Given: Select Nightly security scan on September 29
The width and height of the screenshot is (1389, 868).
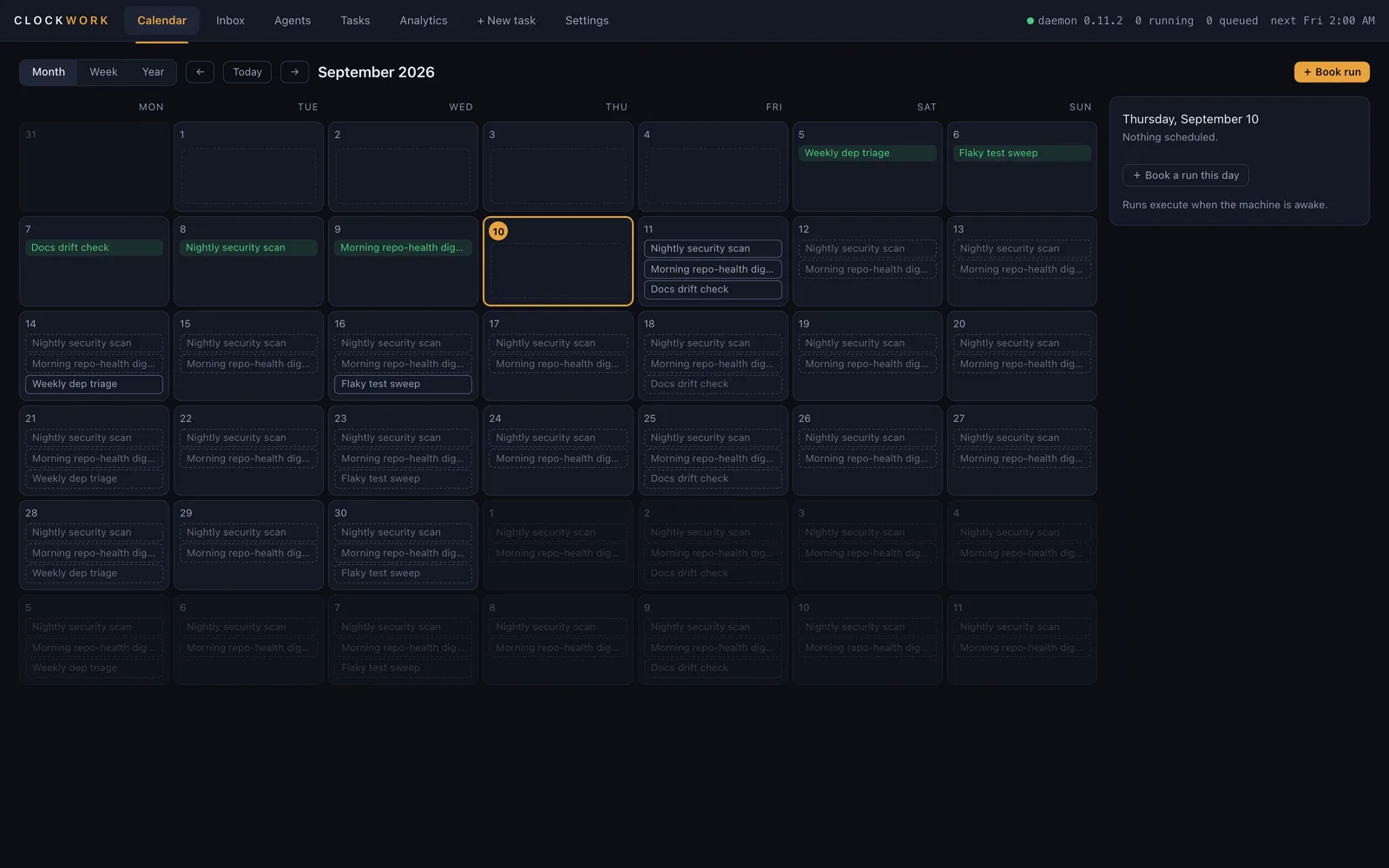Looking at the screenshot, I should [x=248, y=532].
